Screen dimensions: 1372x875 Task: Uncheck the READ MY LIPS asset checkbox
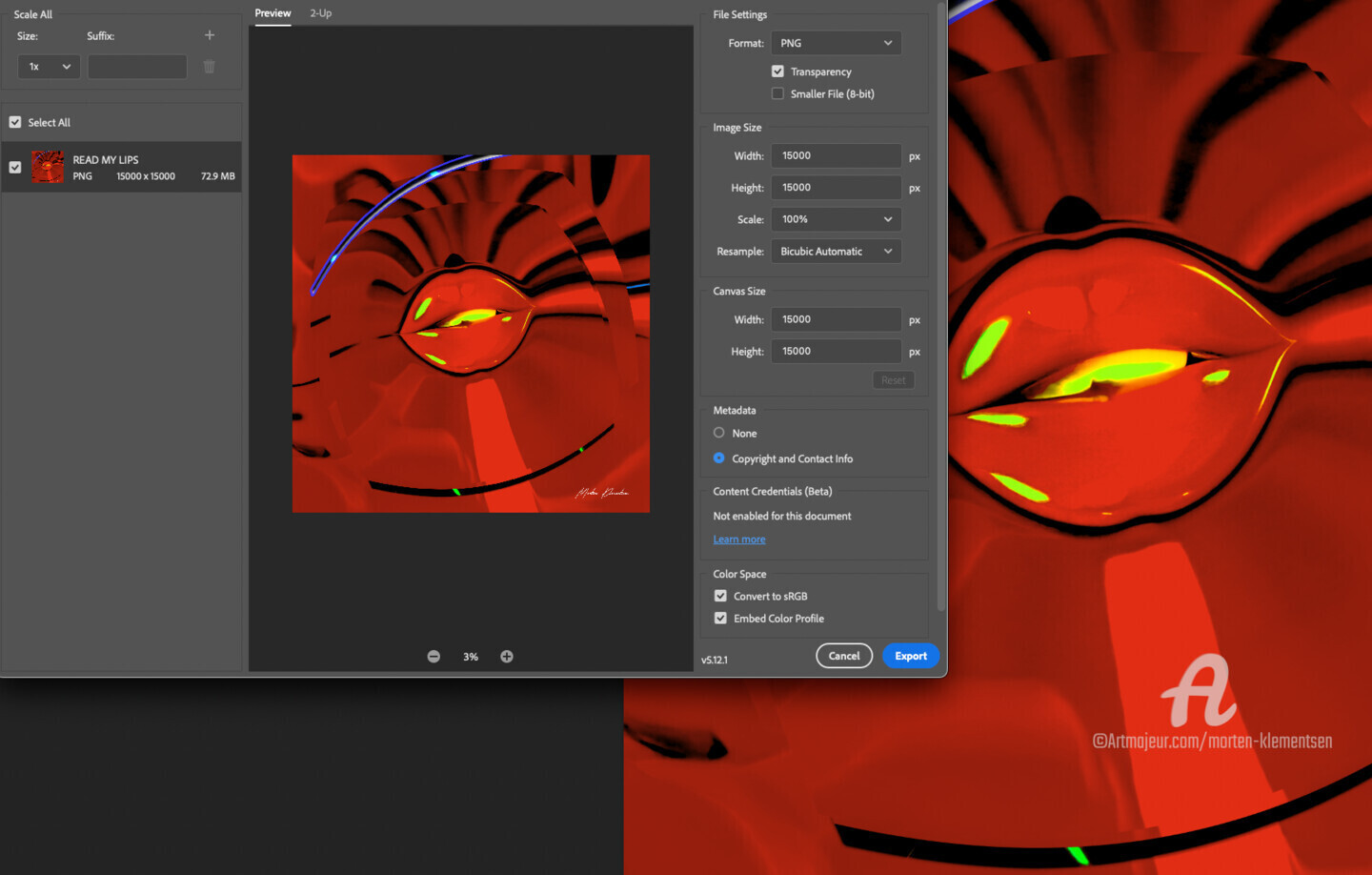(x=15, y=167)
